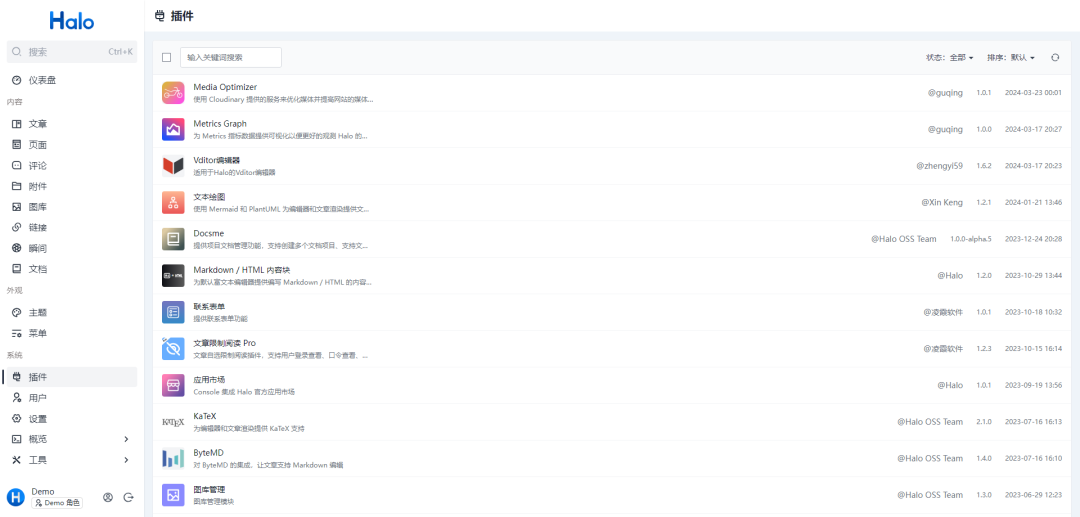Open 文档 in the sidebar

click(72, 268)
